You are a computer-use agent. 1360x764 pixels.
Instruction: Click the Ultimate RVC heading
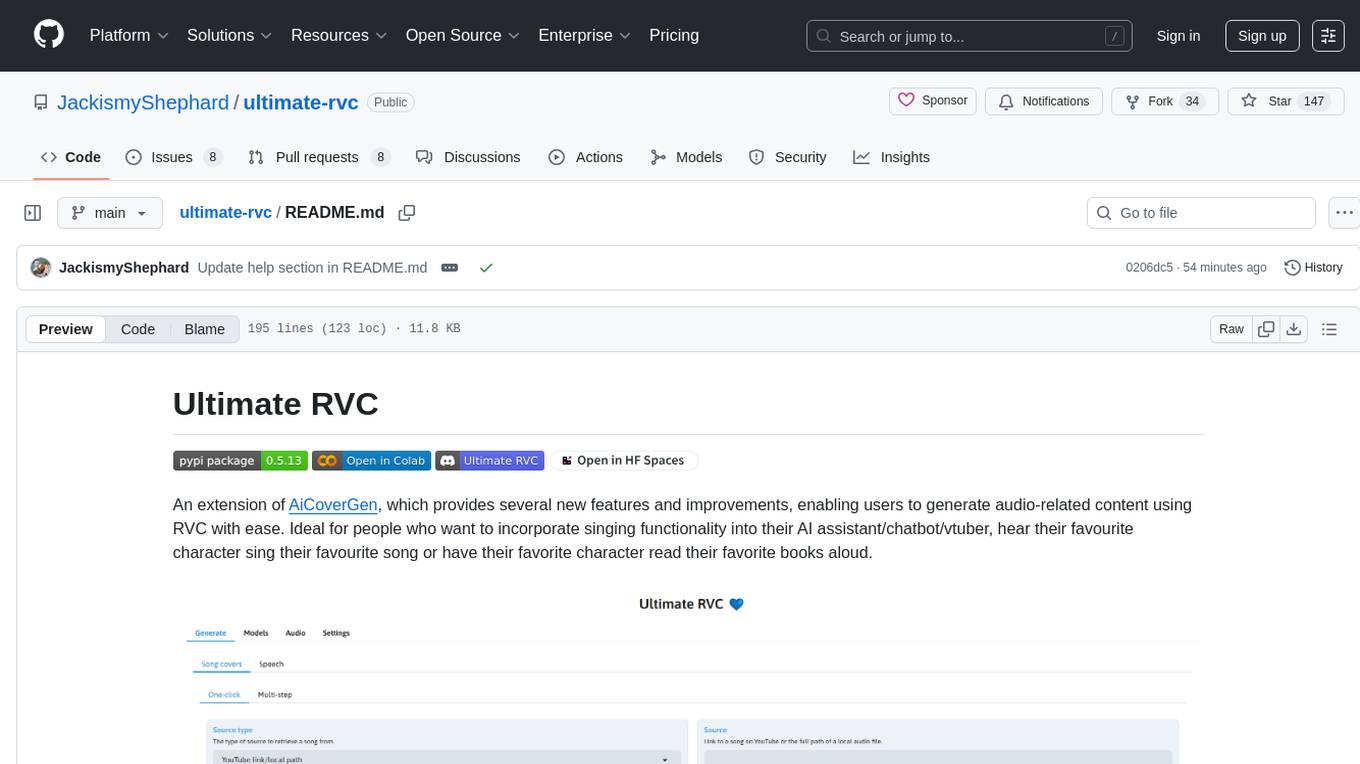click(x=276, y=404)
